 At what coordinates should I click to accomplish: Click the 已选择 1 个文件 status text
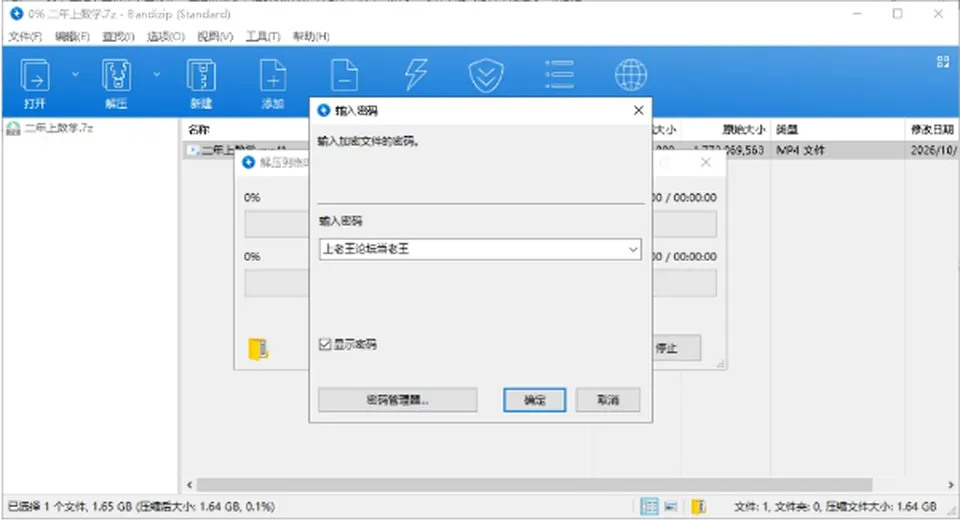coord(141,506)
